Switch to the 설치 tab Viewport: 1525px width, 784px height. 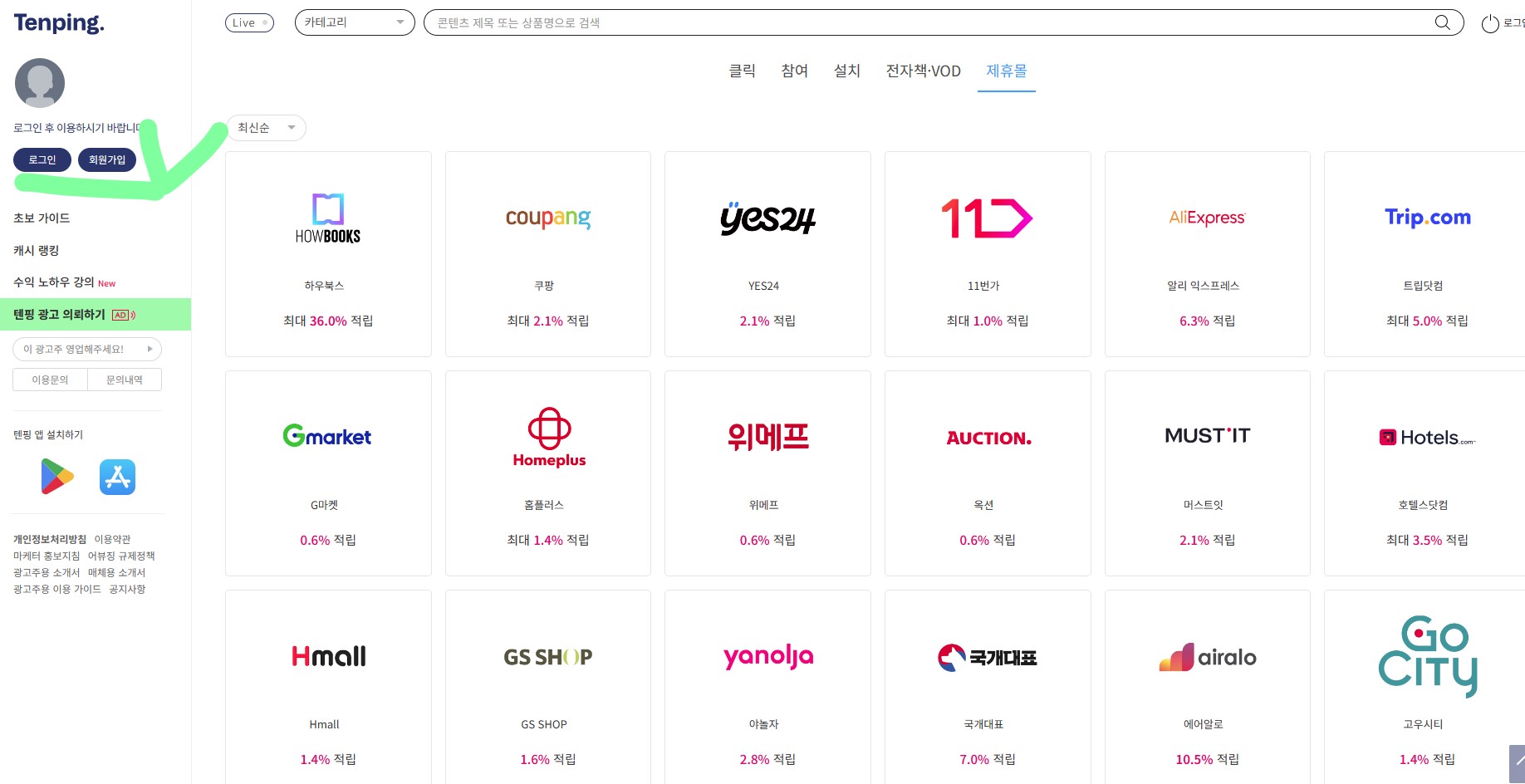847,71
